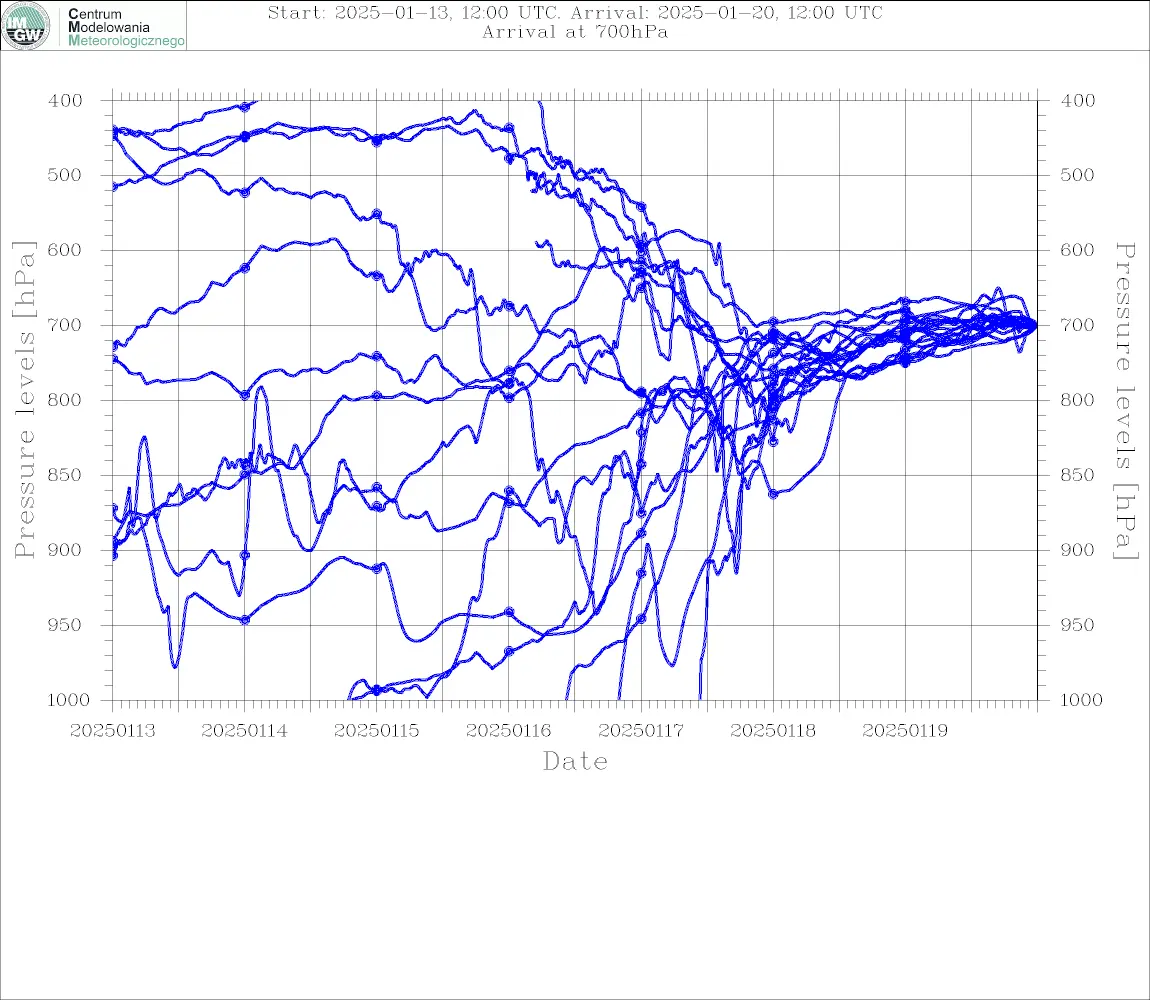The image size is (1150, 1000).
Task: Click the left axis 850 tick label
Action: click(65, 475)
